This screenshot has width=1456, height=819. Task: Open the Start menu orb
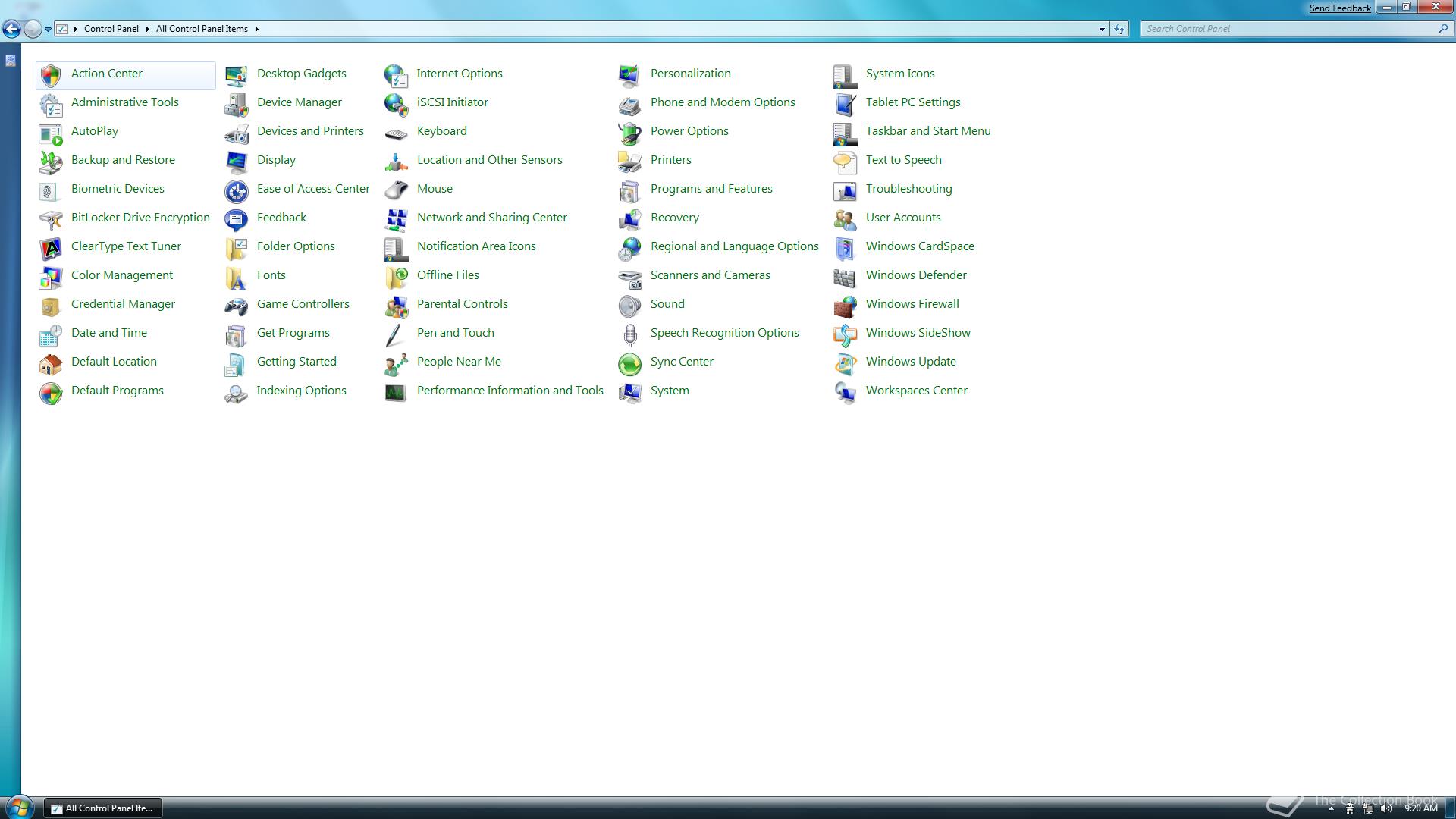click(x=19, y=807)
